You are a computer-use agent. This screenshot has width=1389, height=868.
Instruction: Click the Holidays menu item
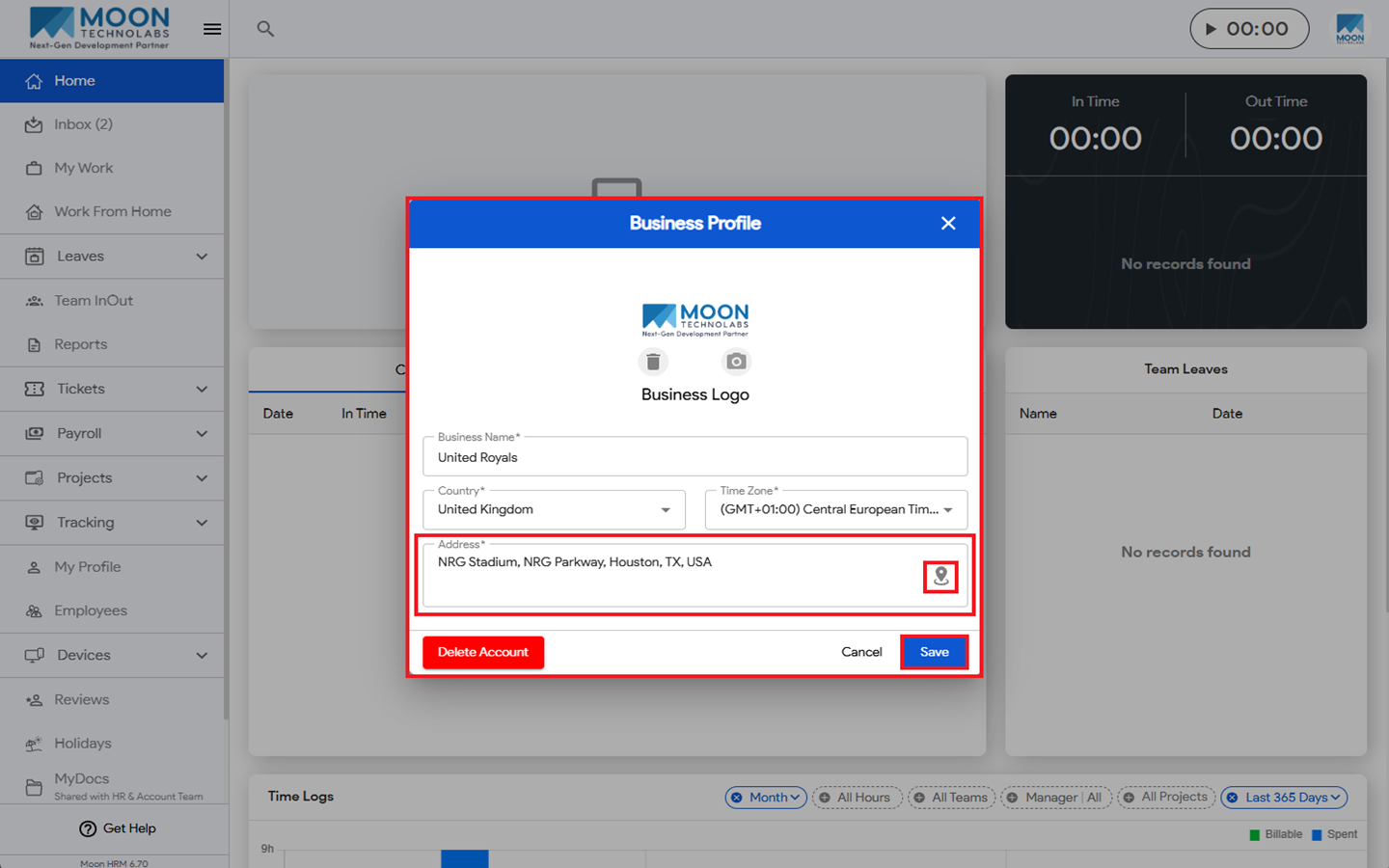(112, 744)
